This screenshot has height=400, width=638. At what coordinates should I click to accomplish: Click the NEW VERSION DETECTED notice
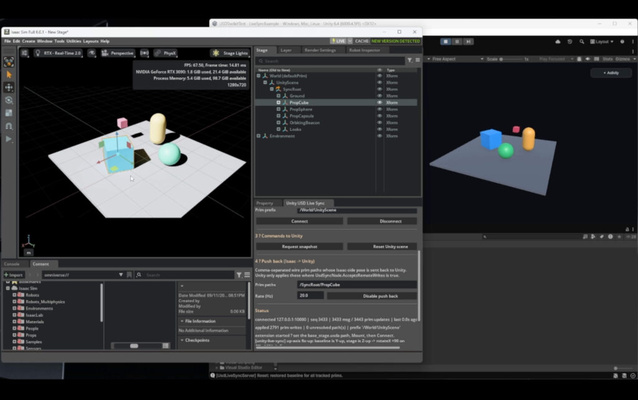coord(395,41)
